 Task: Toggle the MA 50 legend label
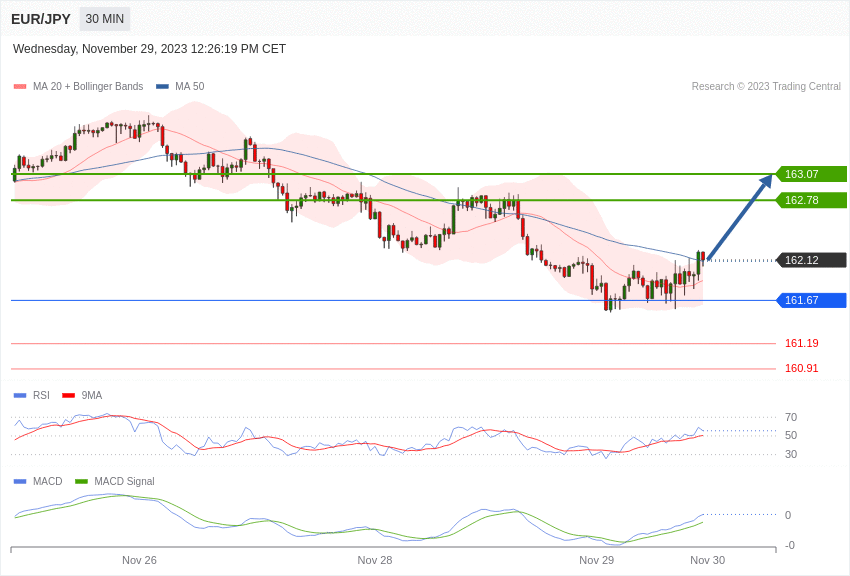[x=190, y=87]
